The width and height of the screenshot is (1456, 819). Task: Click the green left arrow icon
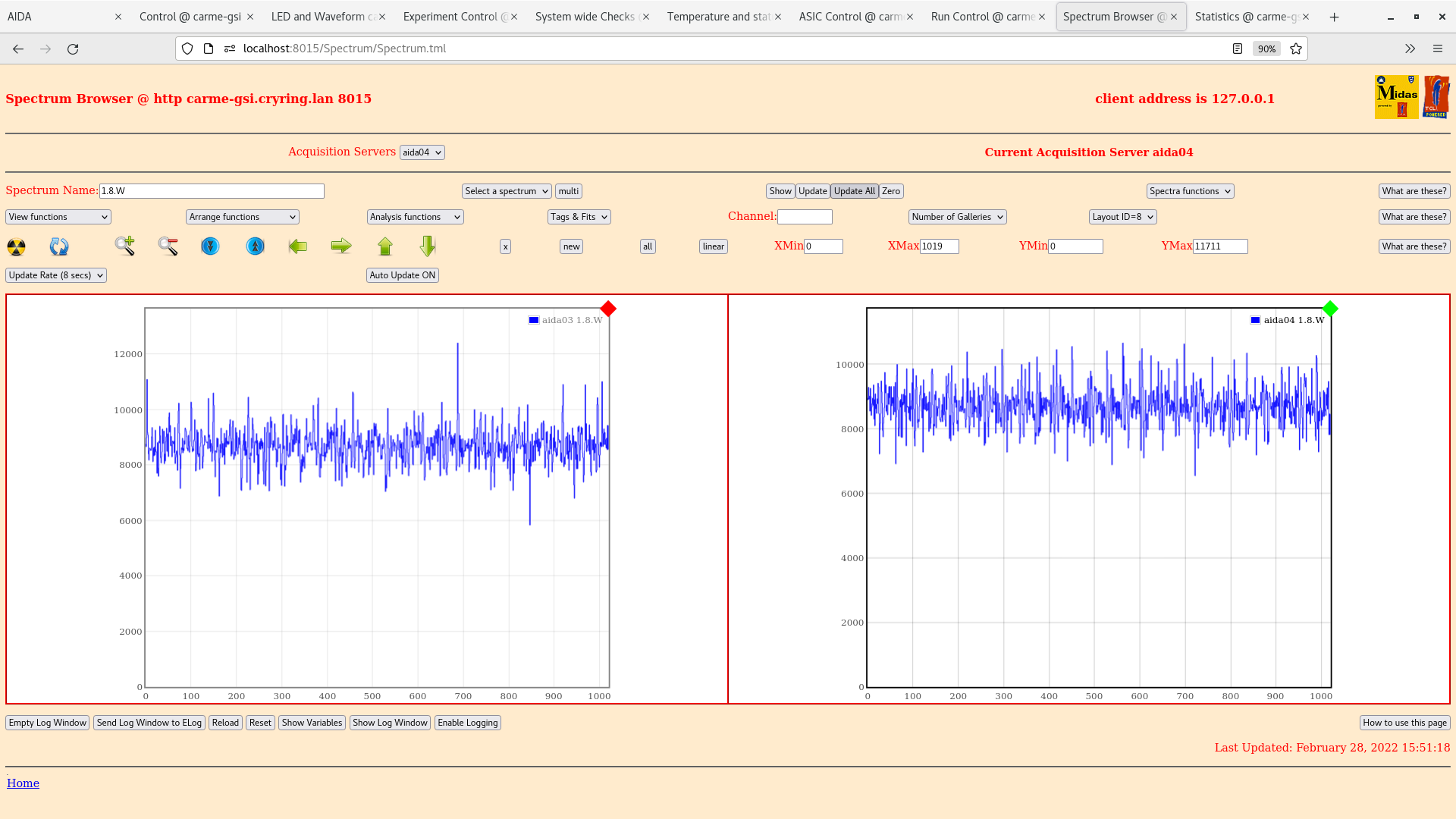(x=298, y=246)
